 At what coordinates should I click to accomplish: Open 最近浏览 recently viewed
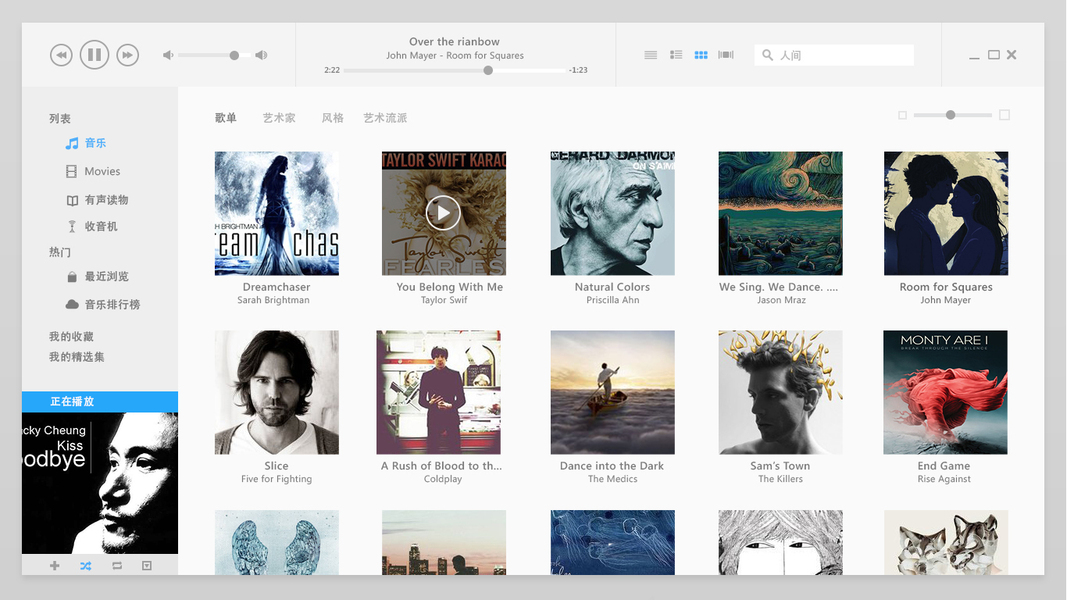(x=106, y=276)
